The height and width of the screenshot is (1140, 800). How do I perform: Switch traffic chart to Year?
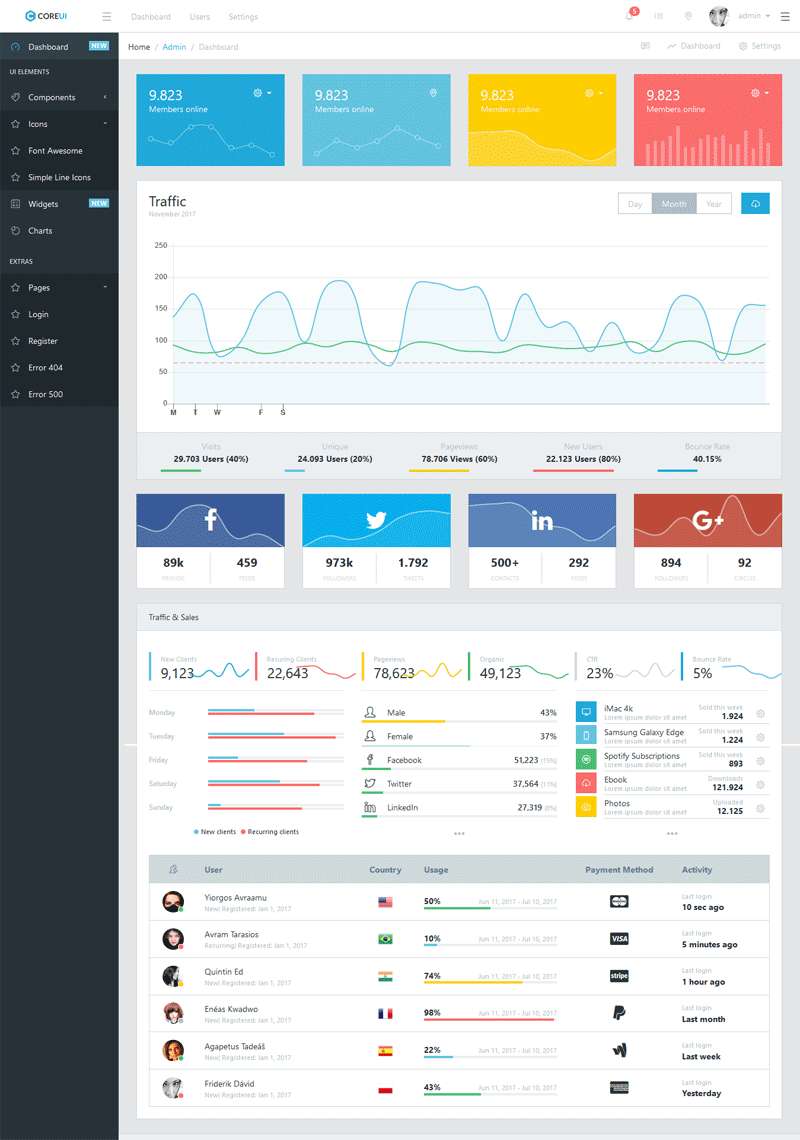pyautogui.click(x=714, y=204)
